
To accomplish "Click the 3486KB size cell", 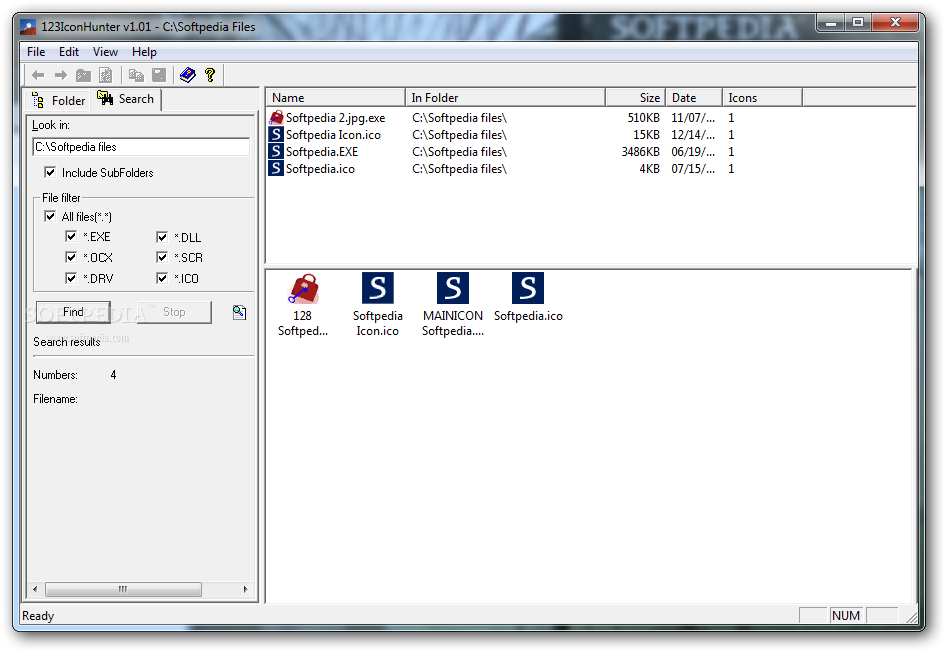I will [x=640, y=151].
